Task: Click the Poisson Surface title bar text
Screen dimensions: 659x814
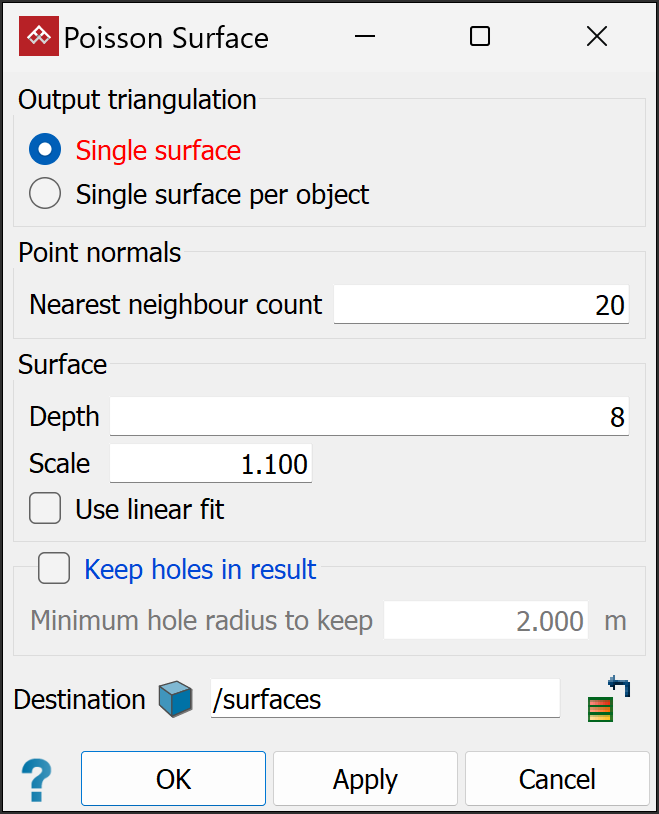Action: click(x=166, y=38)
